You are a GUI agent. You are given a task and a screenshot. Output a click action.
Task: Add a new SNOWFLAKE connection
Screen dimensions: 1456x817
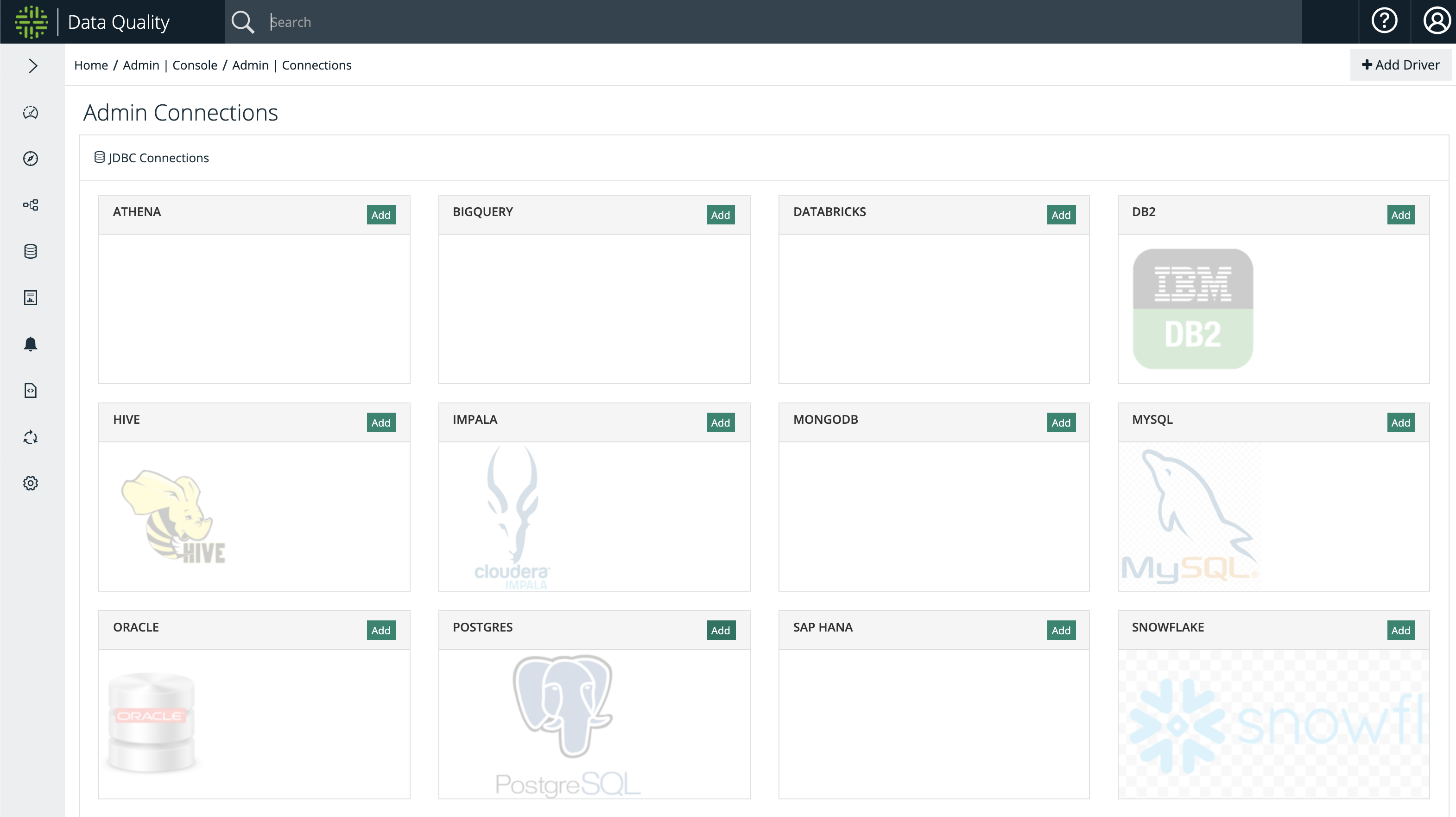pyautogui.click(x=1400, y=631)
